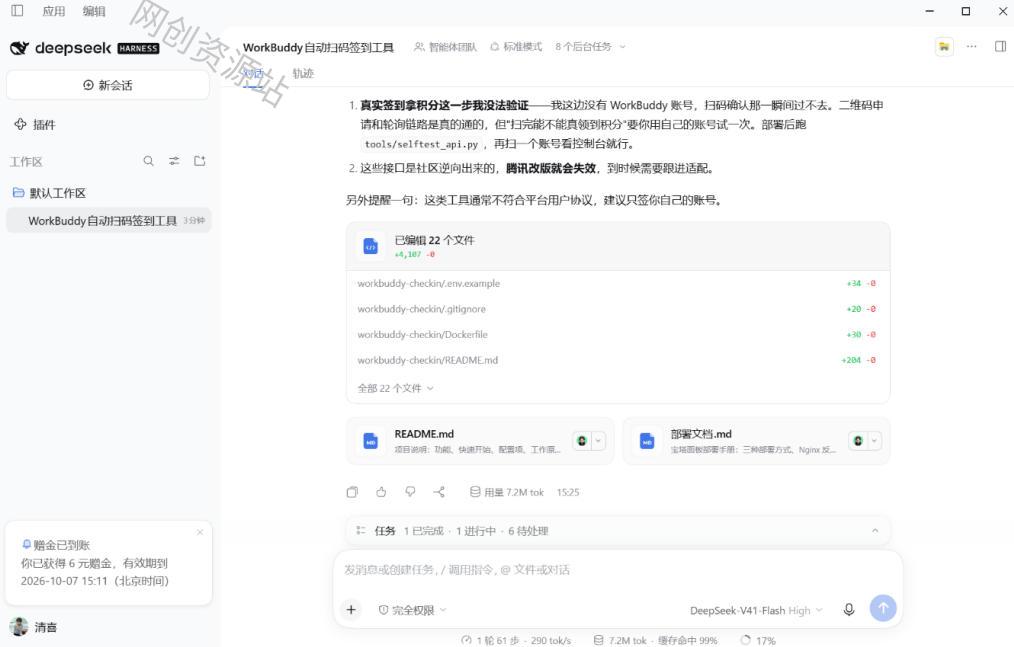The width and height of the screenshot is (1014, 647).
Task: Click the WorkBuddy自动扫码签到工具 header title
Action: 318,47
